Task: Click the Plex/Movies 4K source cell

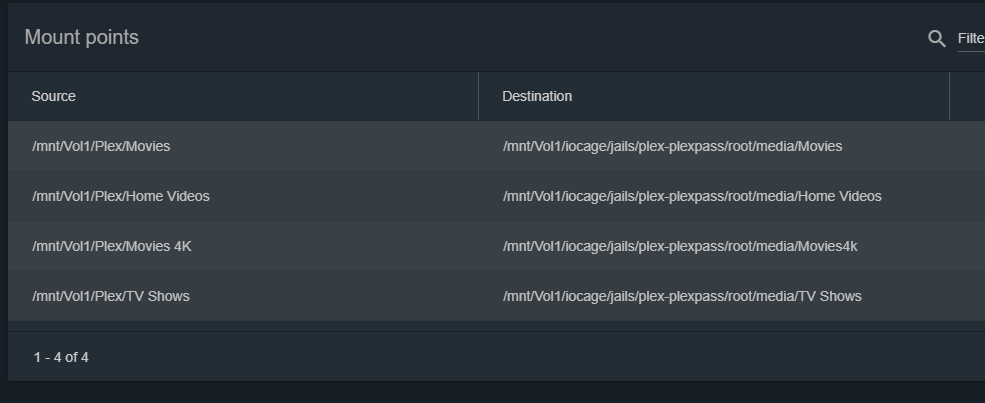Action: click(x=112, y=246)
